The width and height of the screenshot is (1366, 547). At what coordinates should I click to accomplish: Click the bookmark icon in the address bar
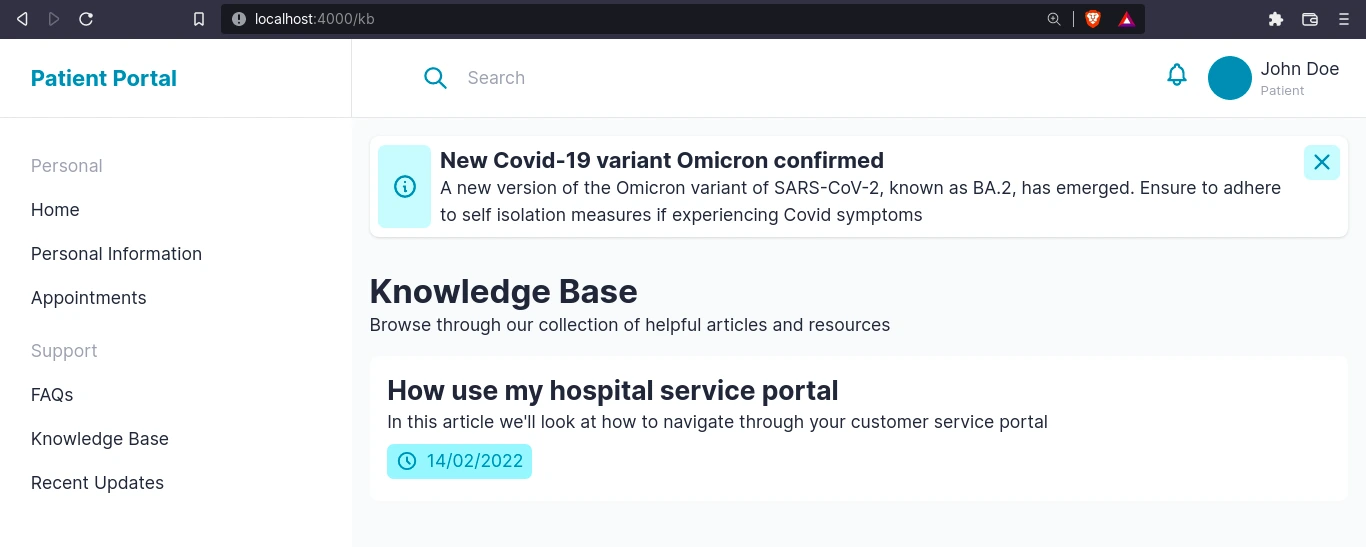199,19
